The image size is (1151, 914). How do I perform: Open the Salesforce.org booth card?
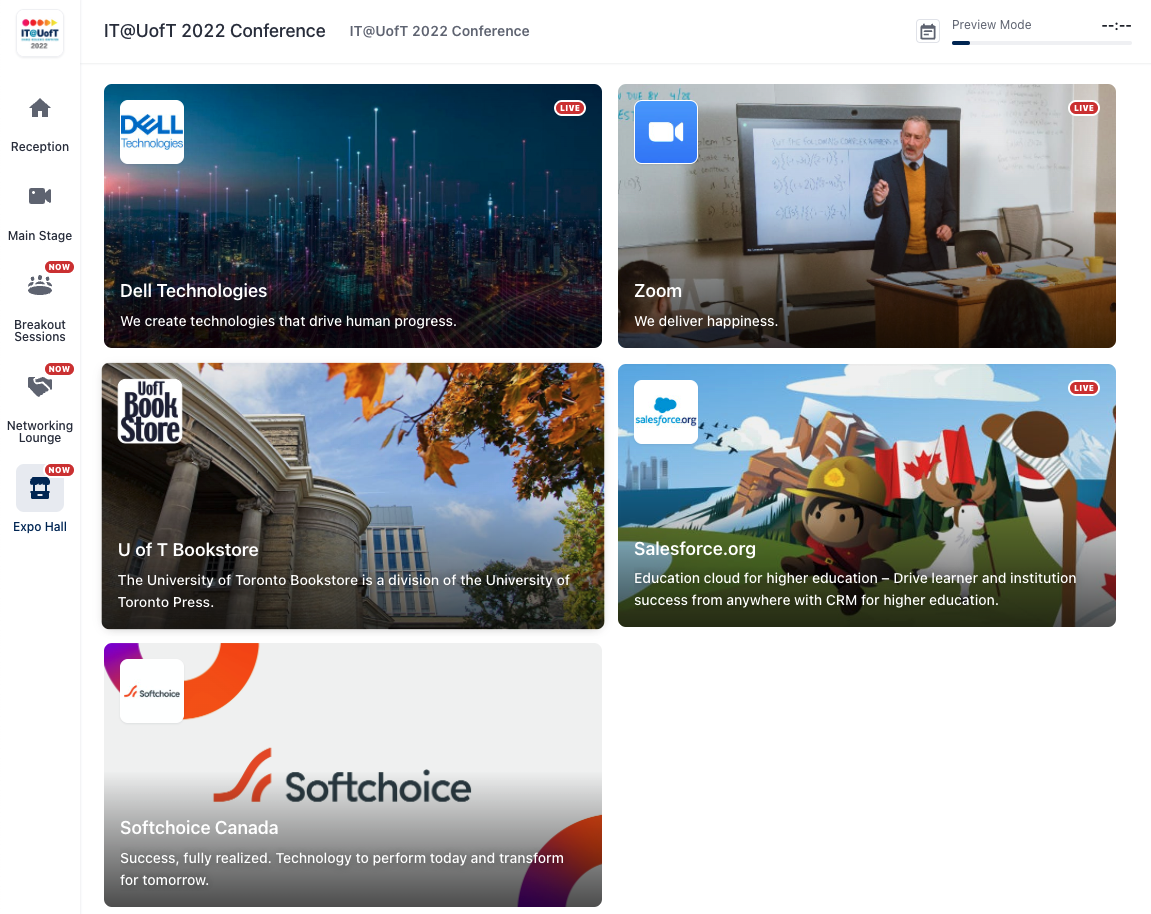[x=867, y=496]
